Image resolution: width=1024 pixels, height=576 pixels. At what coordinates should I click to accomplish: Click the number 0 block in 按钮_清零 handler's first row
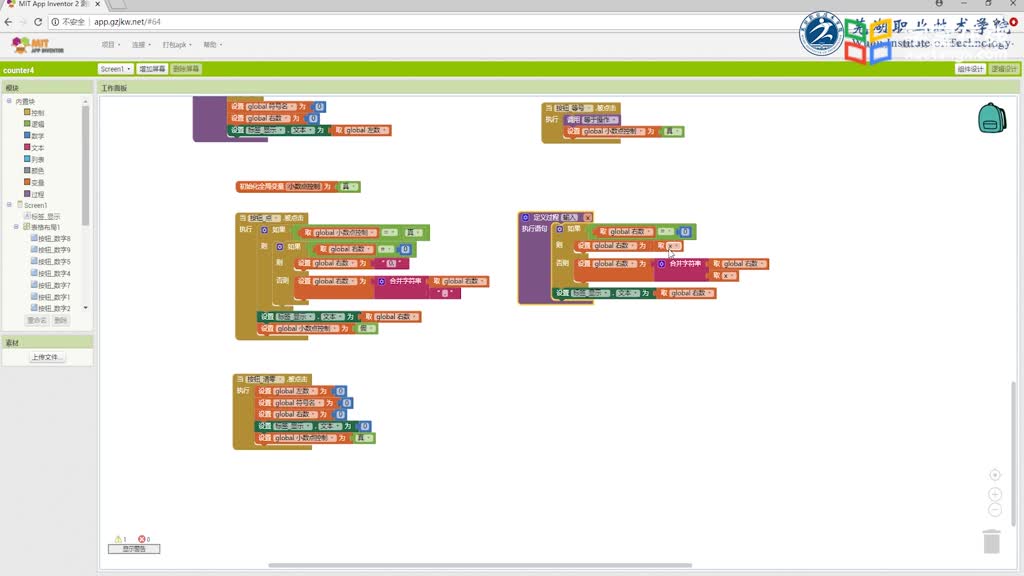tap(340, 391)
